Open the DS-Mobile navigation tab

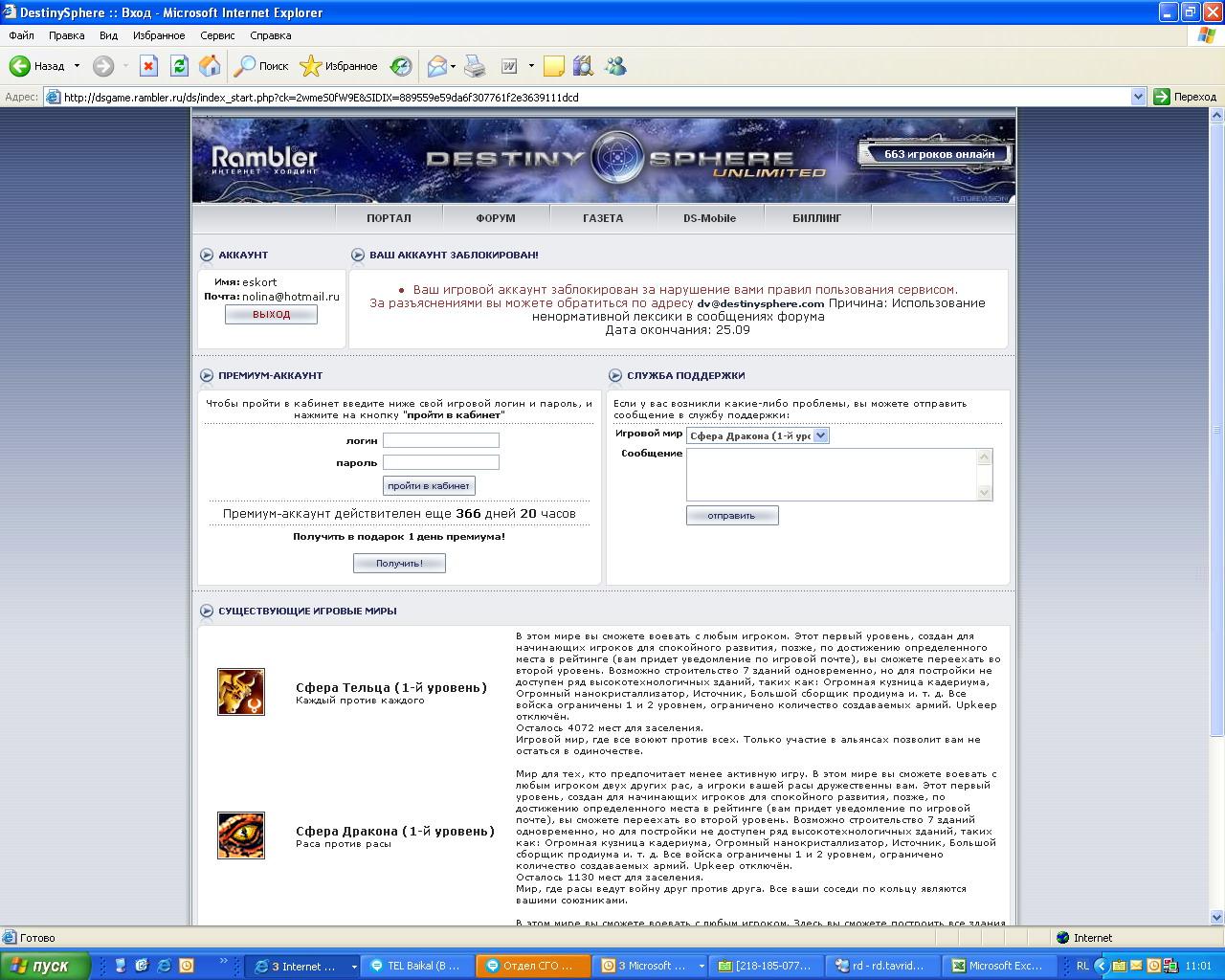coord(709,218)
